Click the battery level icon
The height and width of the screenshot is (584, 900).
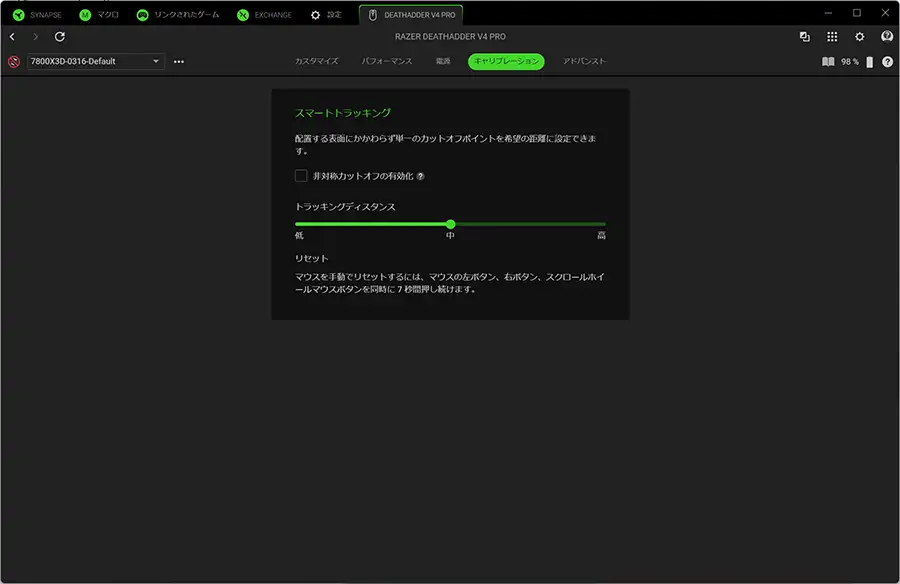pos(870,61)
